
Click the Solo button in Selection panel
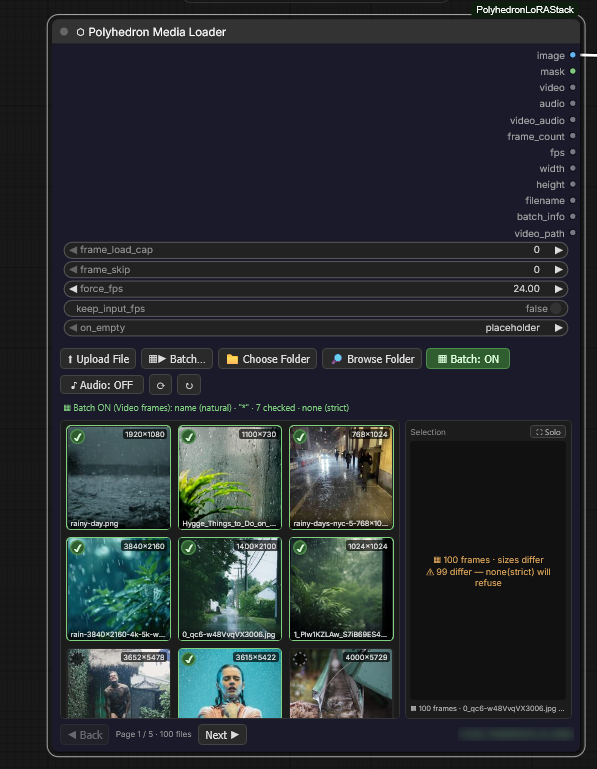point(548,432)
